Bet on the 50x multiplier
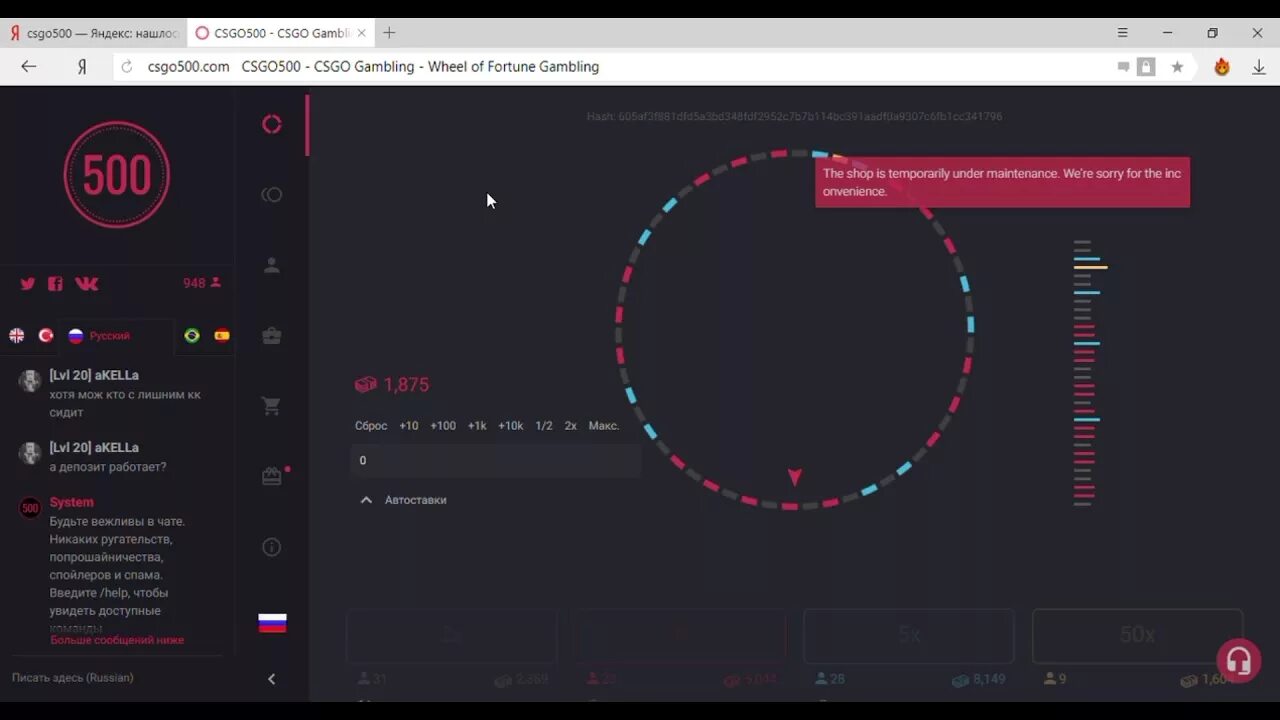The height and width of the screenshot is (720, 1280). [1137, 636]
